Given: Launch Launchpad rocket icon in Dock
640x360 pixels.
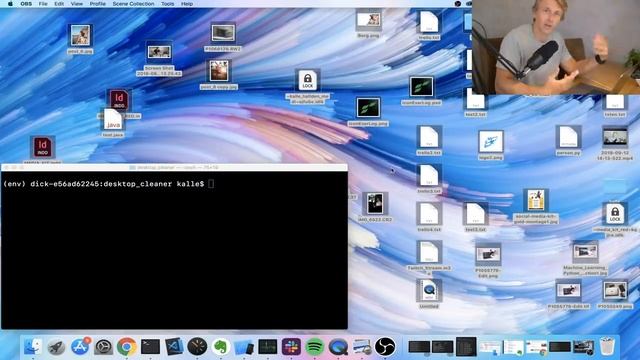Looking at the screenshot, I should tap(56, 347).
